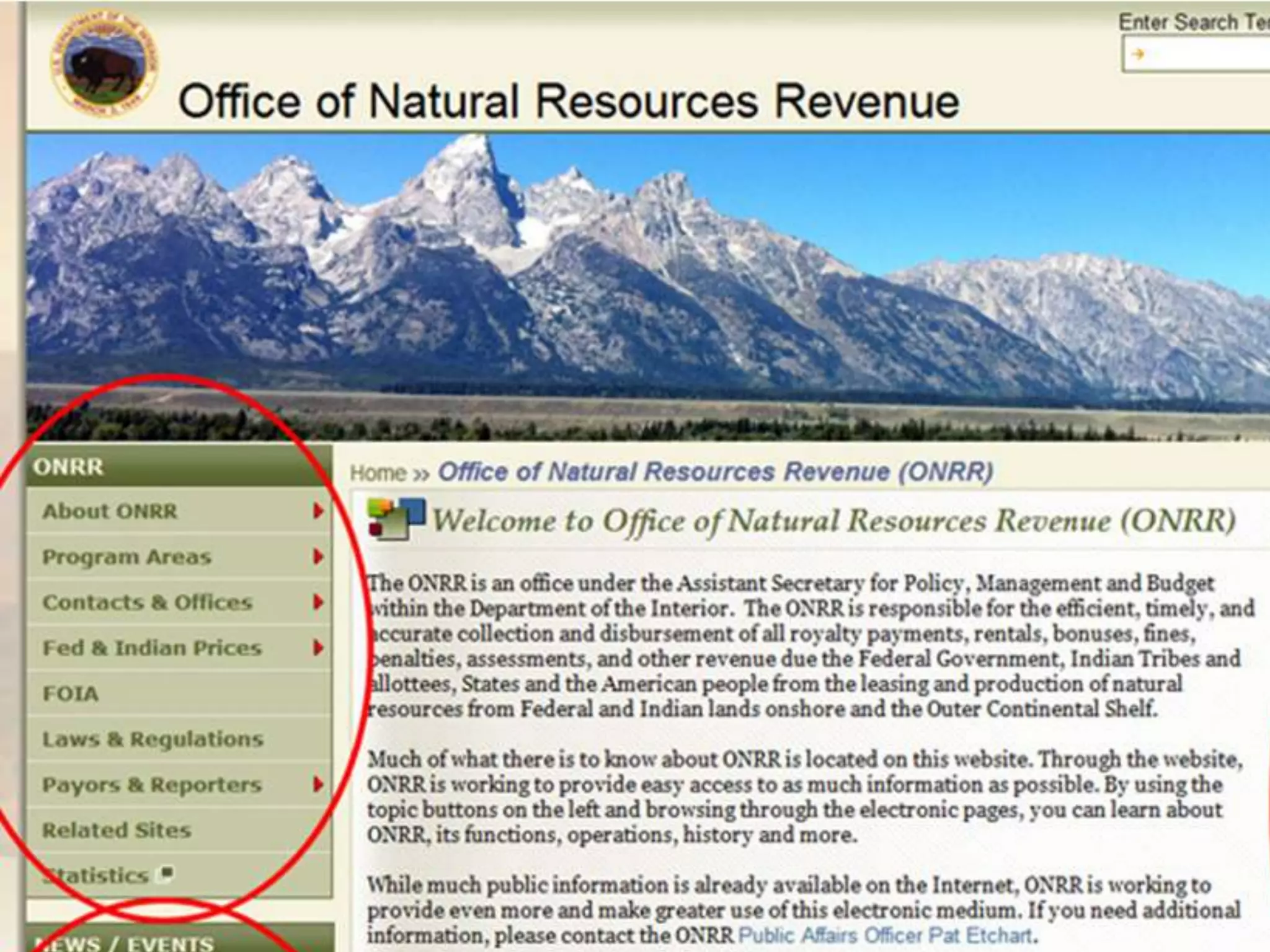Screen dimensions: 1270x952
Task: Expand About ONRR submenu red arrow
Action: click(318, 511)
